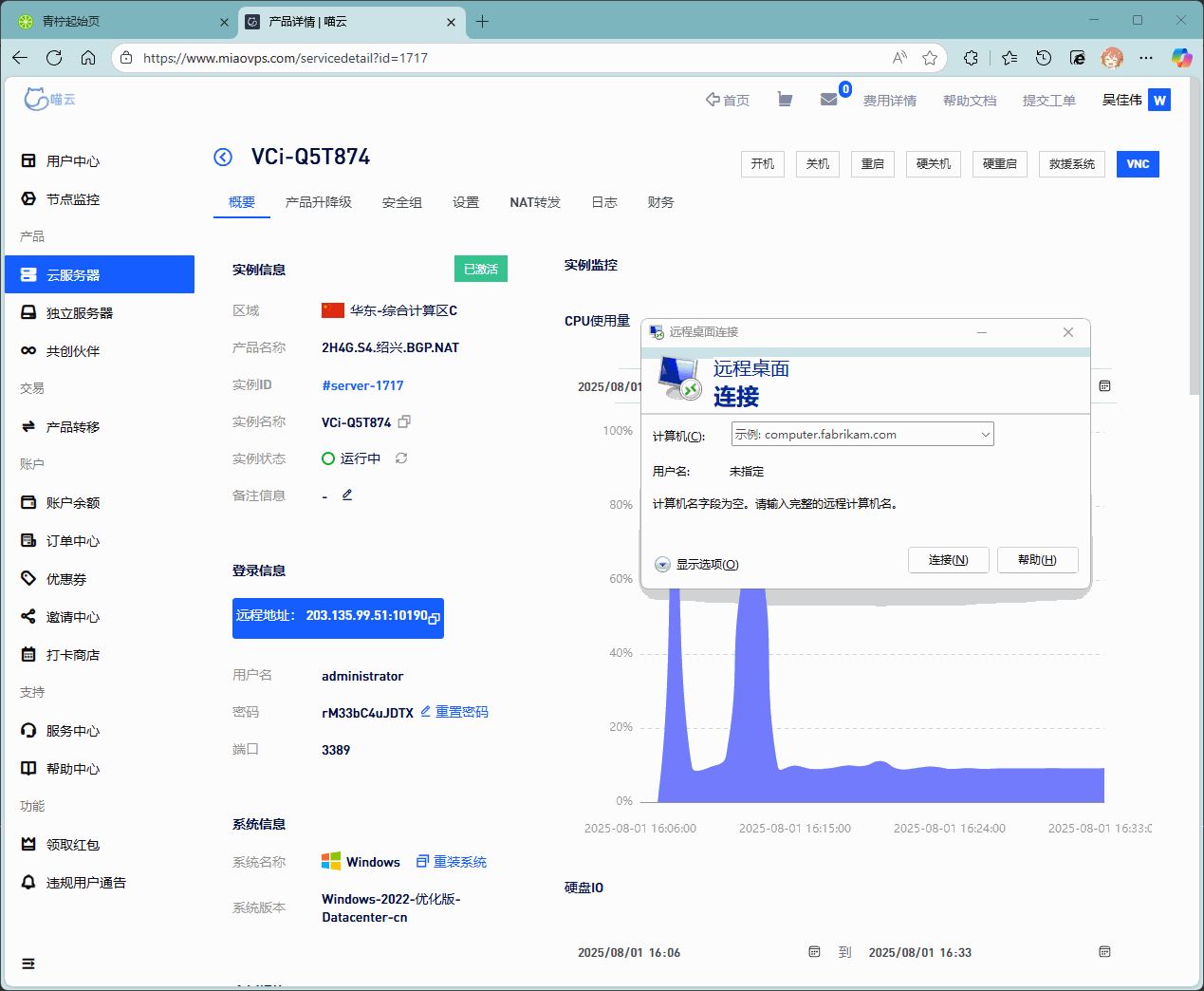Go to 首页 in the top navigation
This screenshot has height=991, width=1204.
click(728, 100)
